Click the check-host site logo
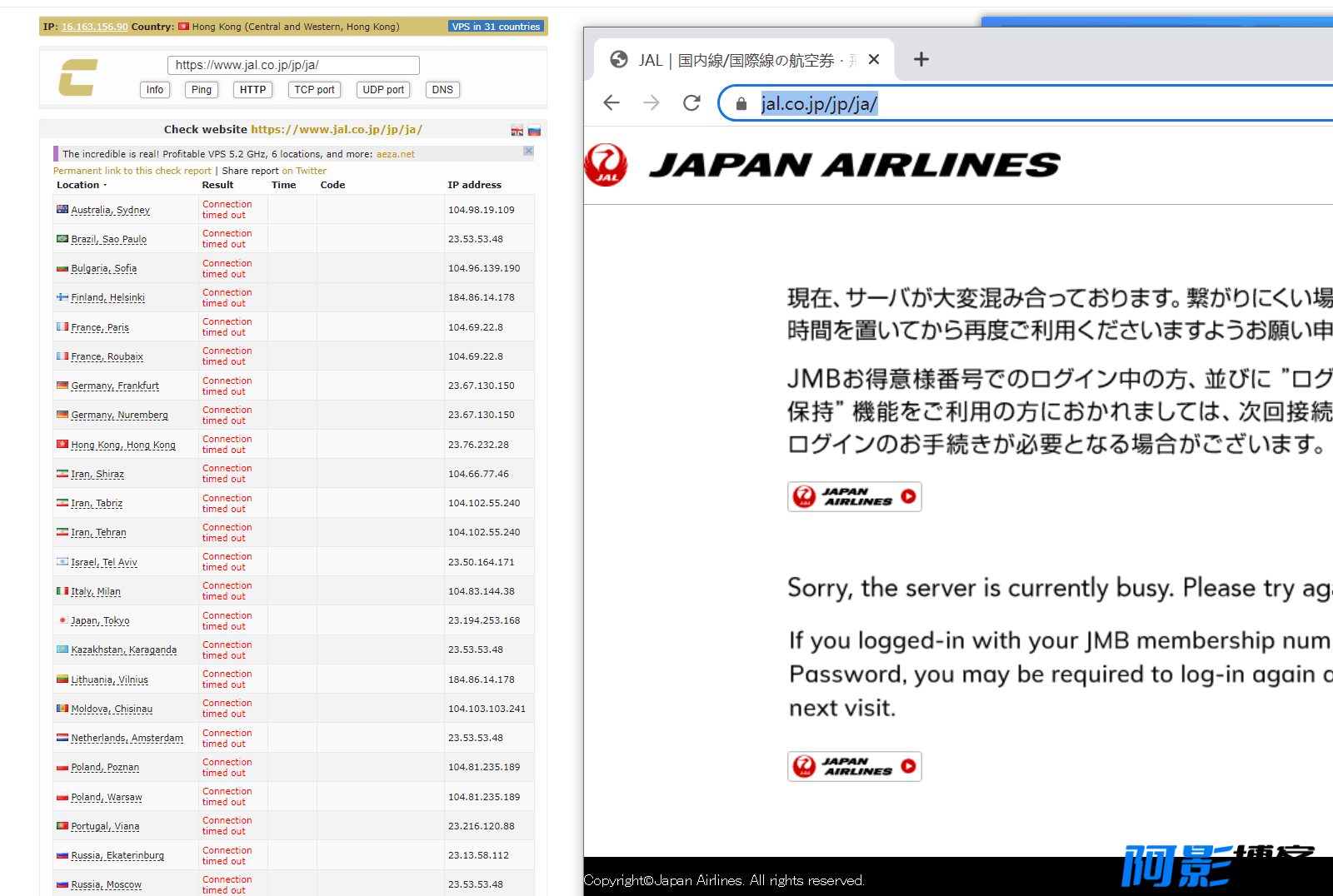The width and height of the screenshot is (1333, 896). pyautogui.click(x=78, y=77)
